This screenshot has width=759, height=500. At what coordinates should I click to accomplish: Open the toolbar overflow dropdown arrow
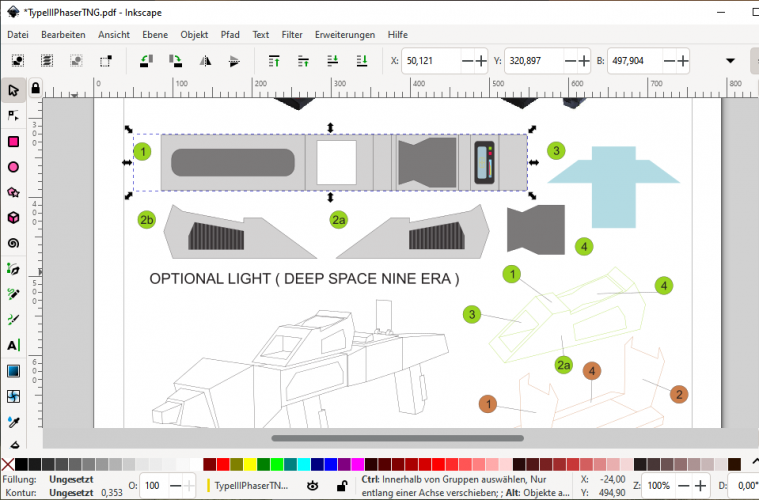pos(730,61)
